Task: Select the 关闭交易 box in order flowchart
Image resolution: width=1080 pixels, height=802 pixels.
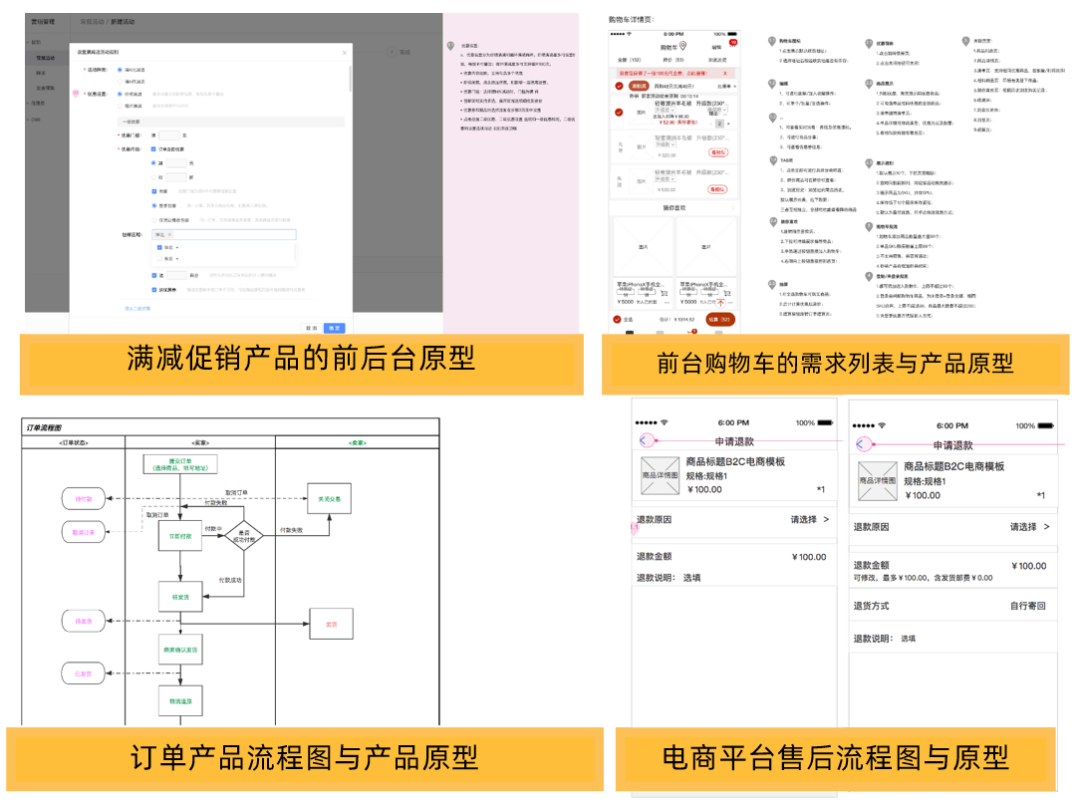Action: pos(329,498)
